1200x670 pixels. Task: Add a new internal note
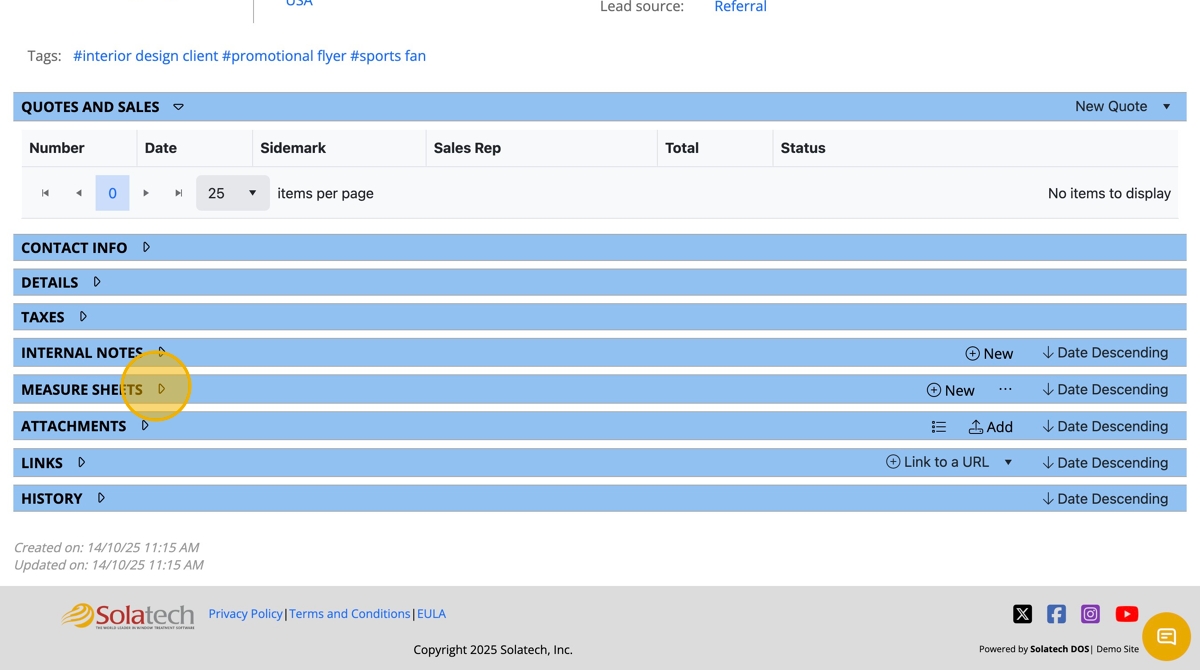click(x=989, y=353)
